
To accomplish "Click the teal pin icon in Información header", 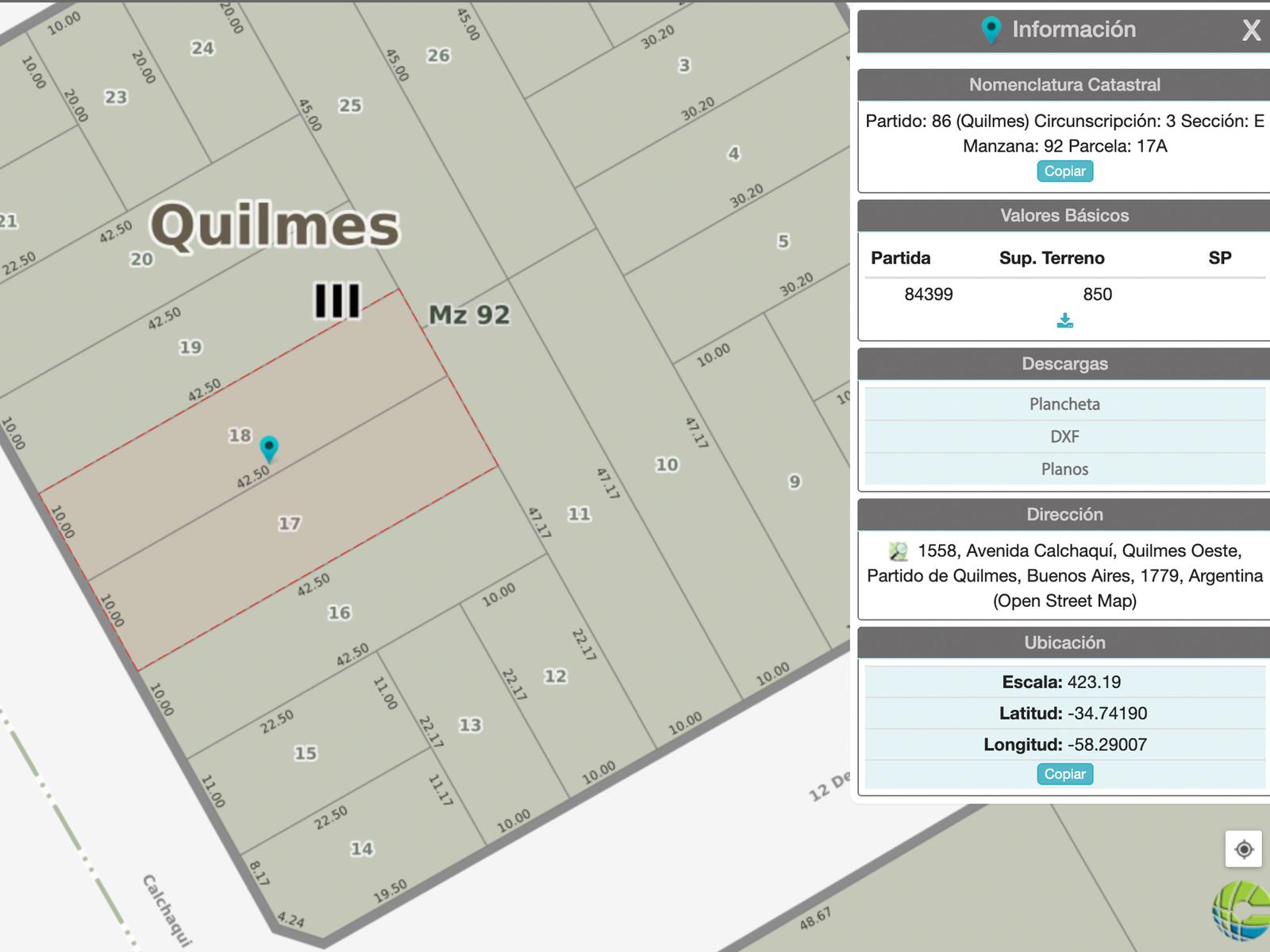I will 991,30.
